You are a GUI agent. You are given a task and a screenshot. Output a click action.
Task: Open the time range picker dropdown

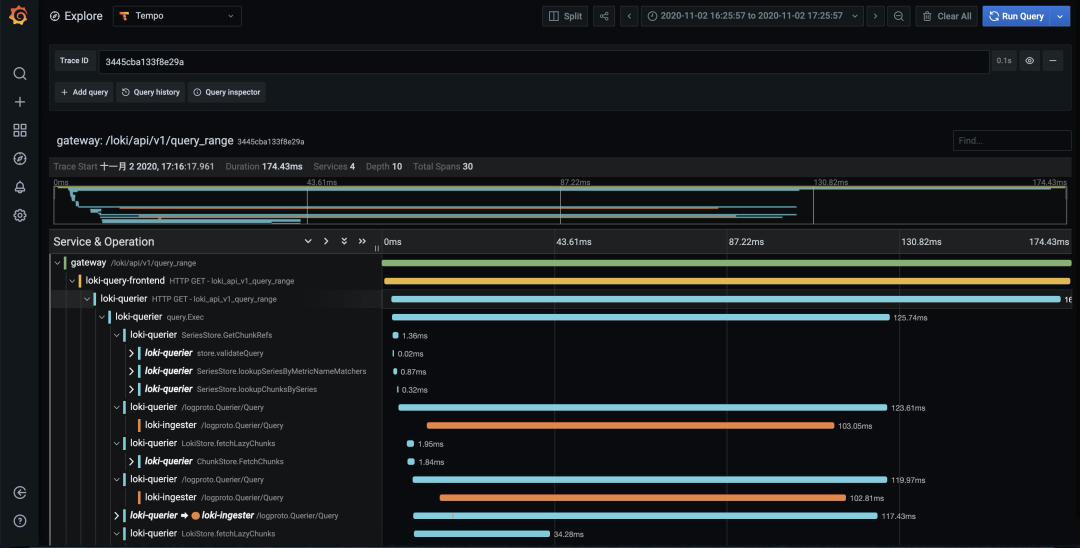(753, 16)
